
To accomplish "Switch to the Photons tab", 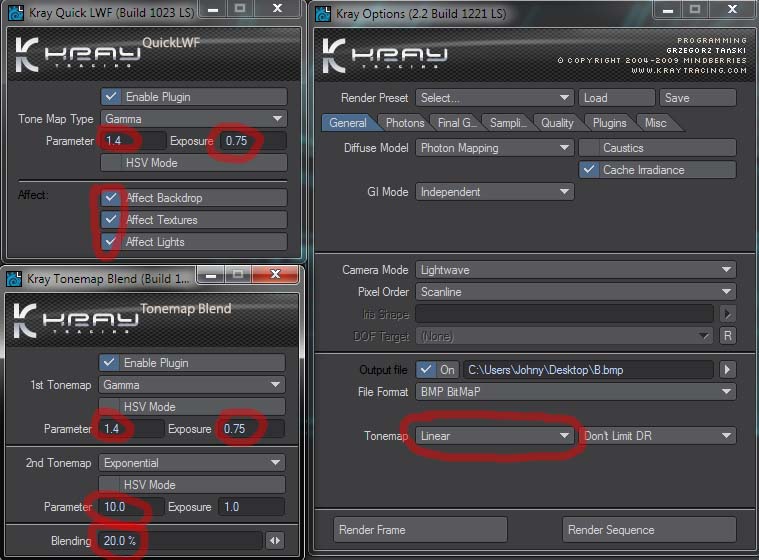I will pos(405,123).
